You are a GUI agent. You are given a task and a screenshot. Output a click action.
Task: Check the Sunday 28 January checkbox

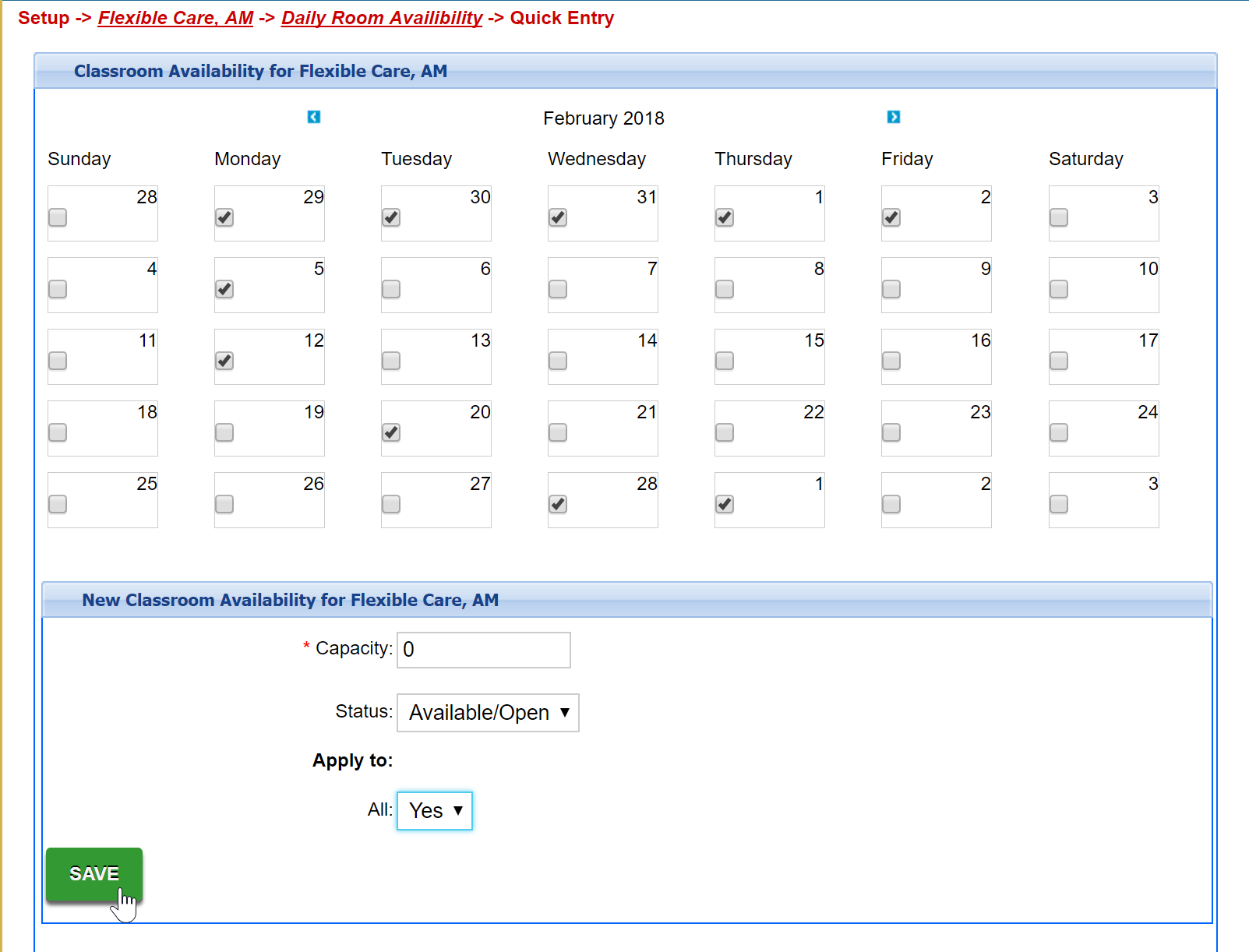58,217
